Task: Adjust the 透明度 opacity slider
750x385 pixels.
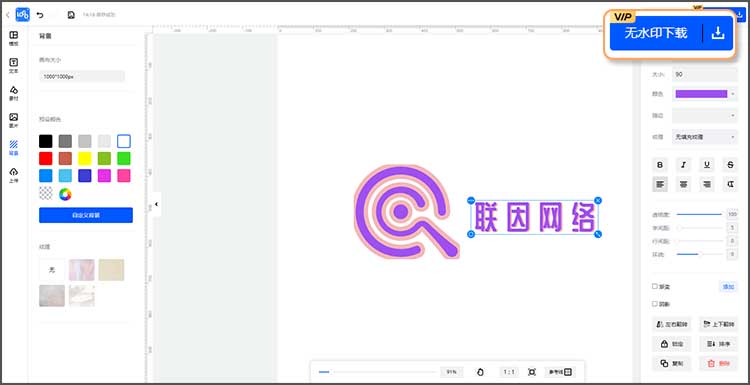Action: (699, 214)
